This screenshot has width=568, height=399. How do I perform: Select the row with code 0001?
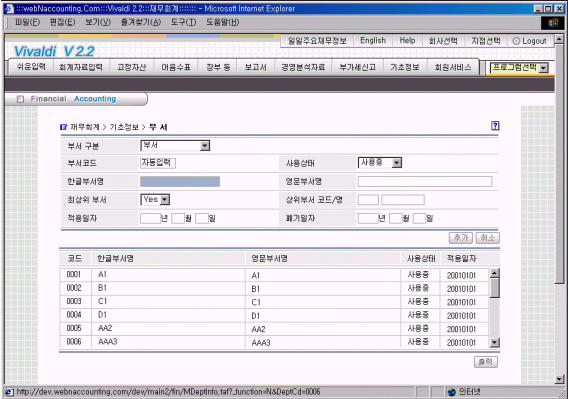[274, 275]
